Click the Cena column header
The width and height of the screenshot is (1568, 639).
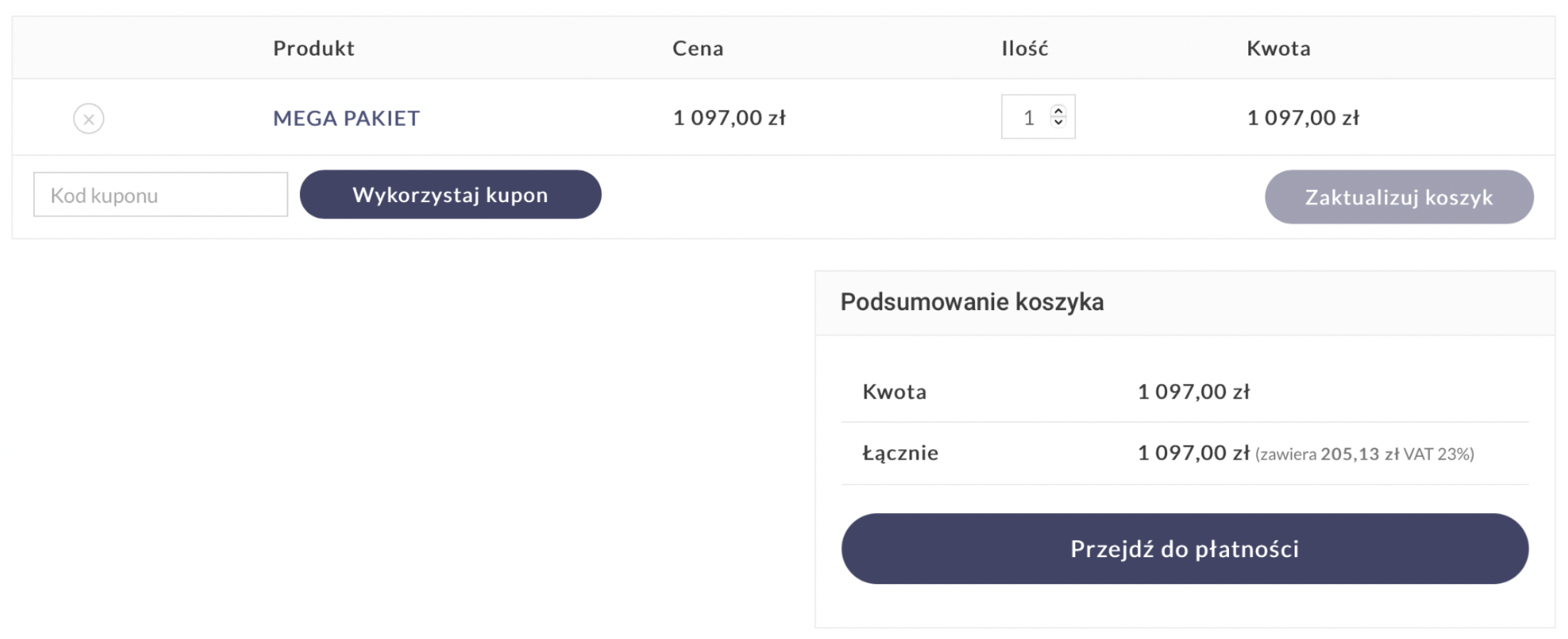point(697,48)
